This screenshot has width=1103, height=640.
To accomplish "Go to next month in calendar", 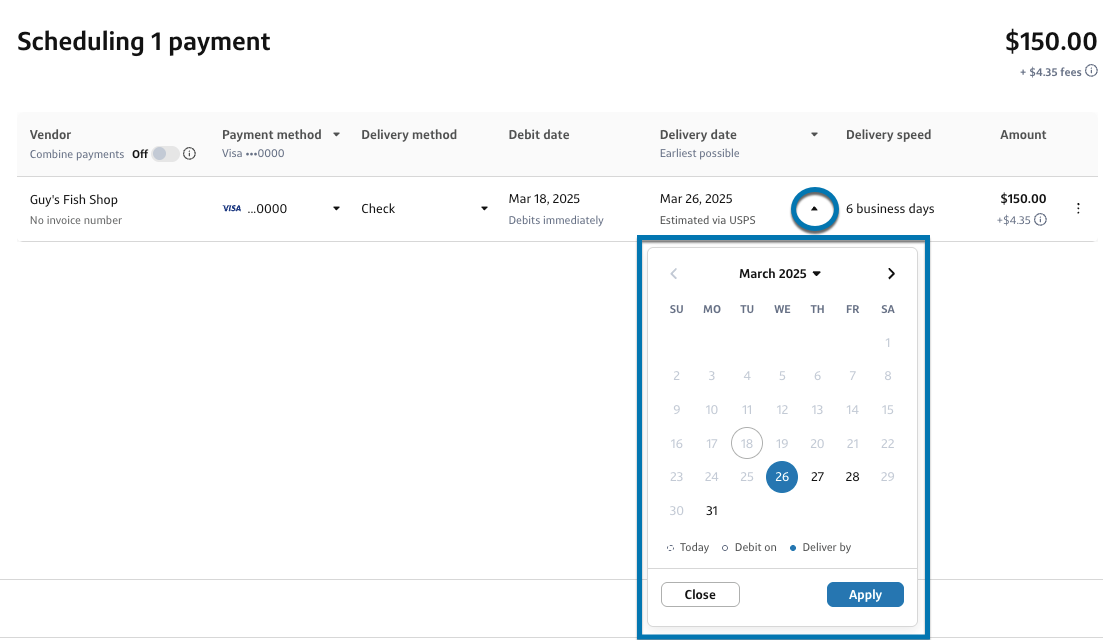I will 891,274.
